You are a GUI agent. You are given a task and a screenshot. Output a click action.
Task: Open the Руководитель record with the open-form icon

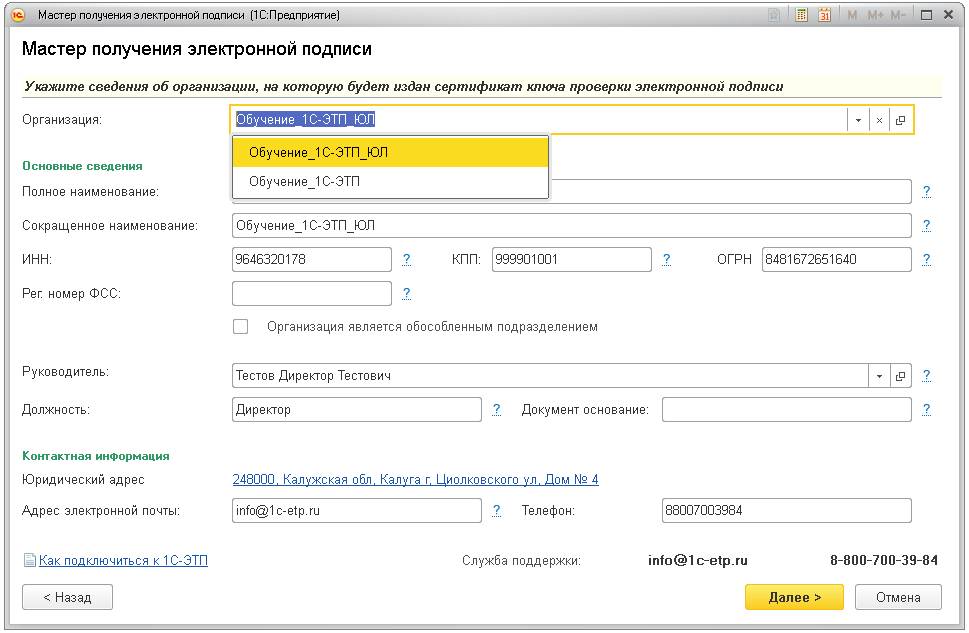coord(900,376)
